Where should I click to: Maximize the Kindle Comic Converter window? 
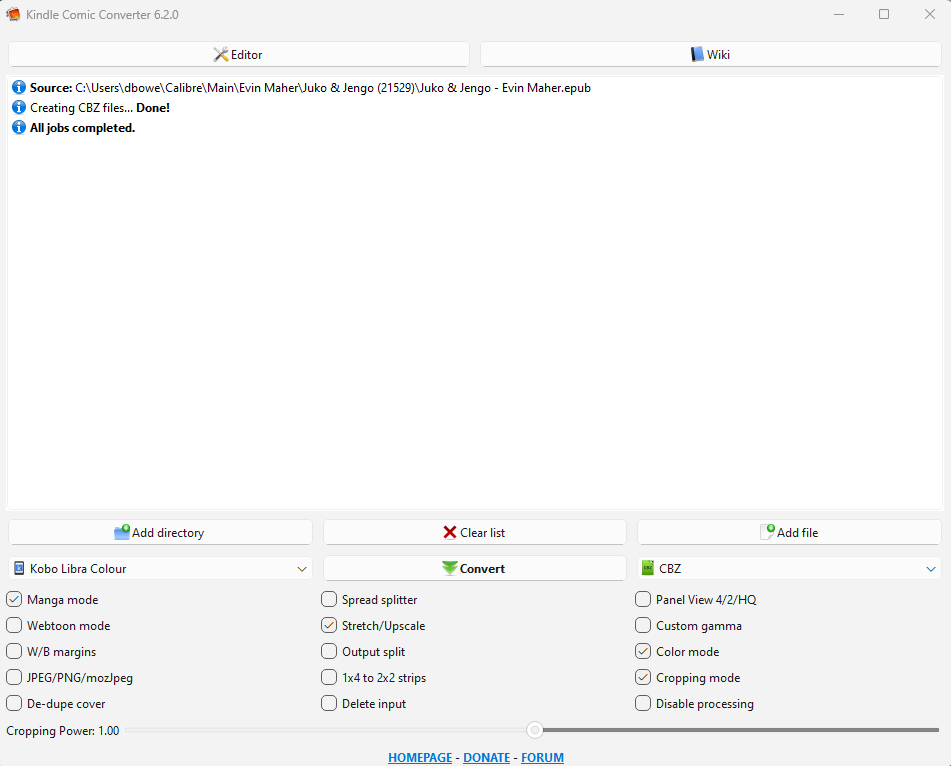pyautogui.click(x=884, y=14)
